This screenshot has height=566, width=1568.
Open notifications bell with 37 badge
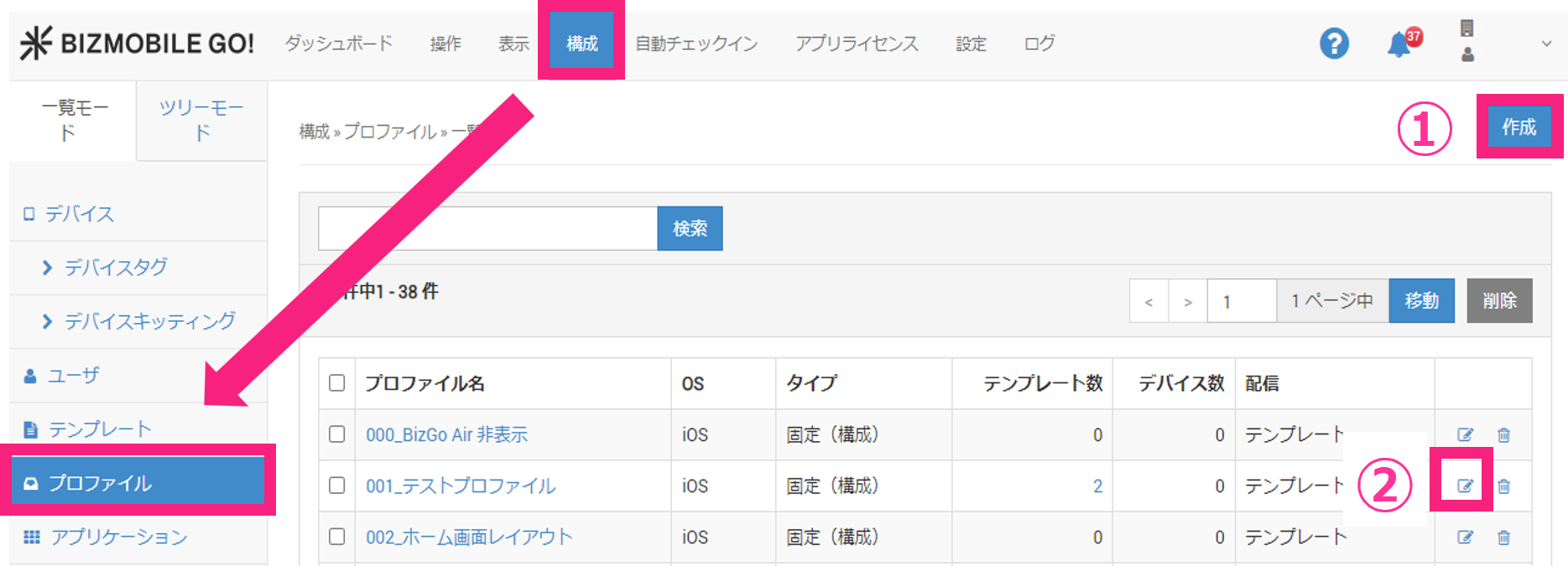[x=1400, y=44]
